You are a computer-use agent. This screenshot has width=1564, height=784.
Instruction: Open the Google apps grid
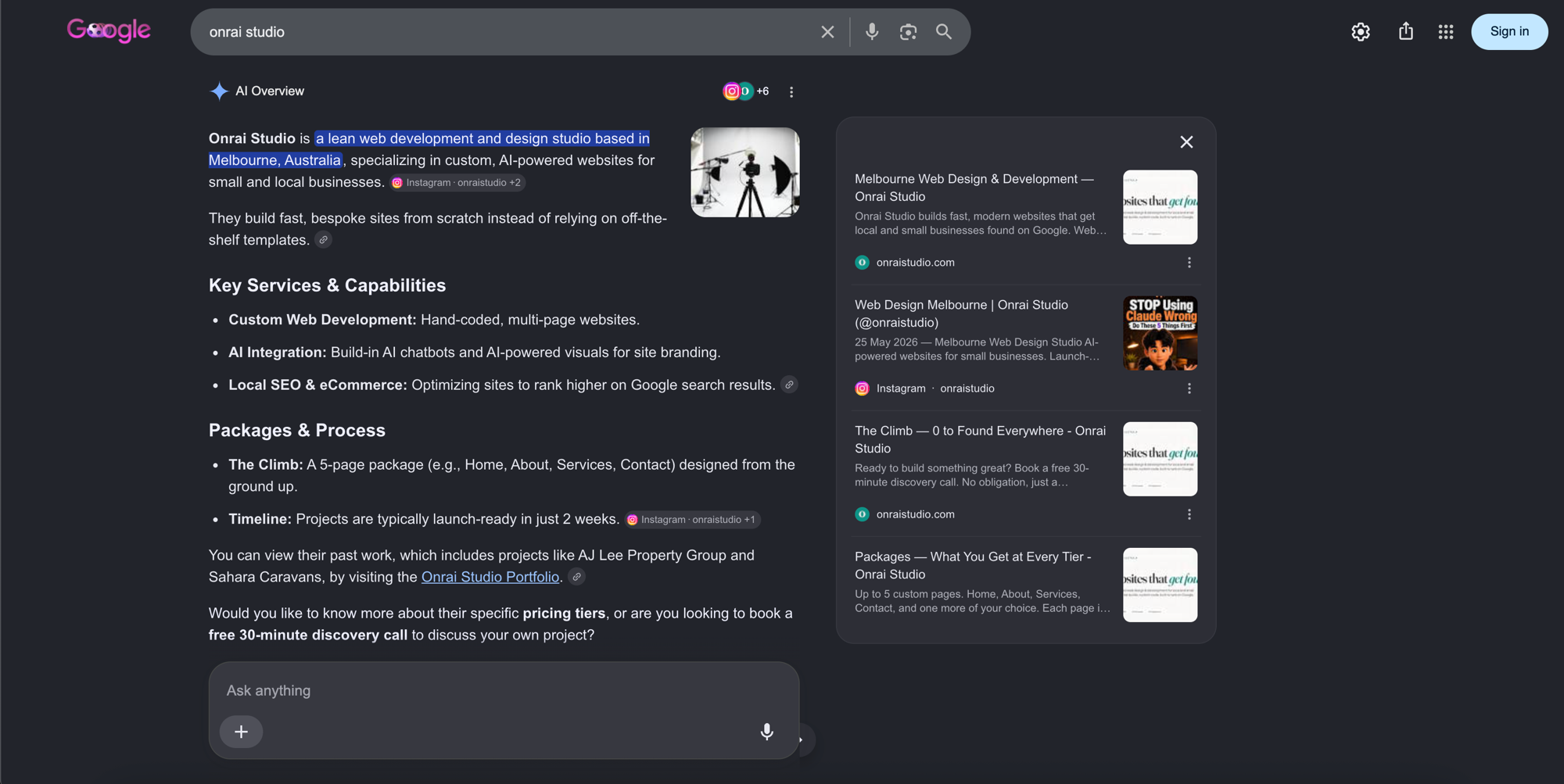1446,32
